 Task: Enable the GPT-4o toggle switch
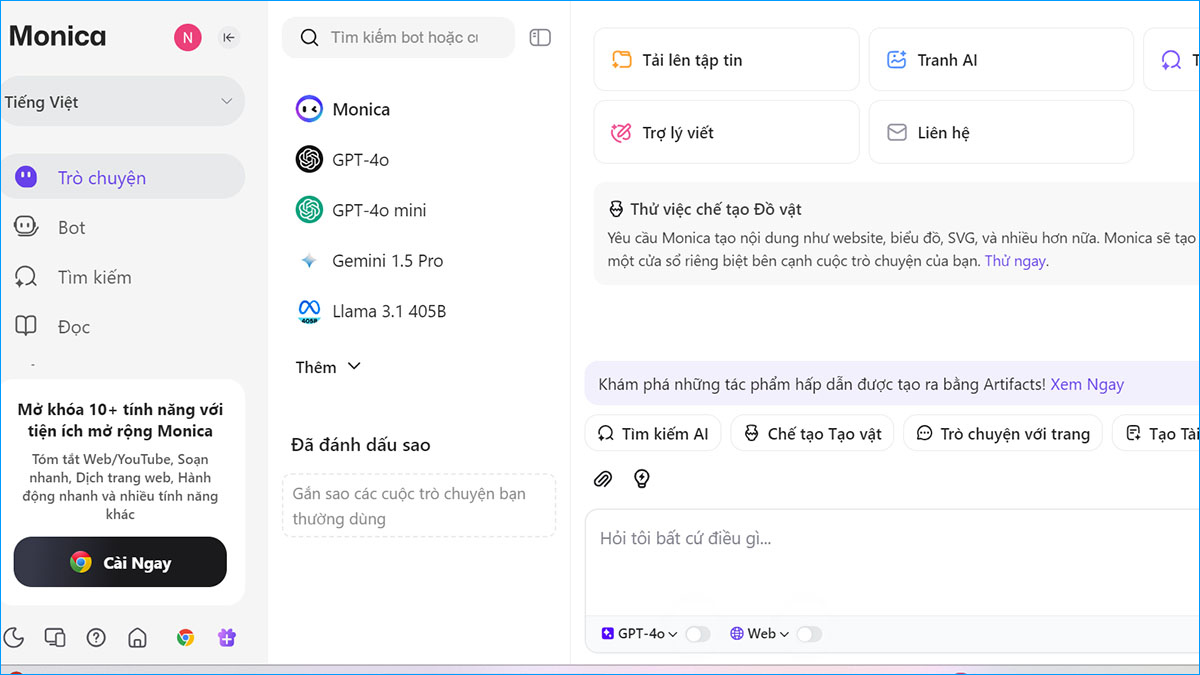(697, 634)
